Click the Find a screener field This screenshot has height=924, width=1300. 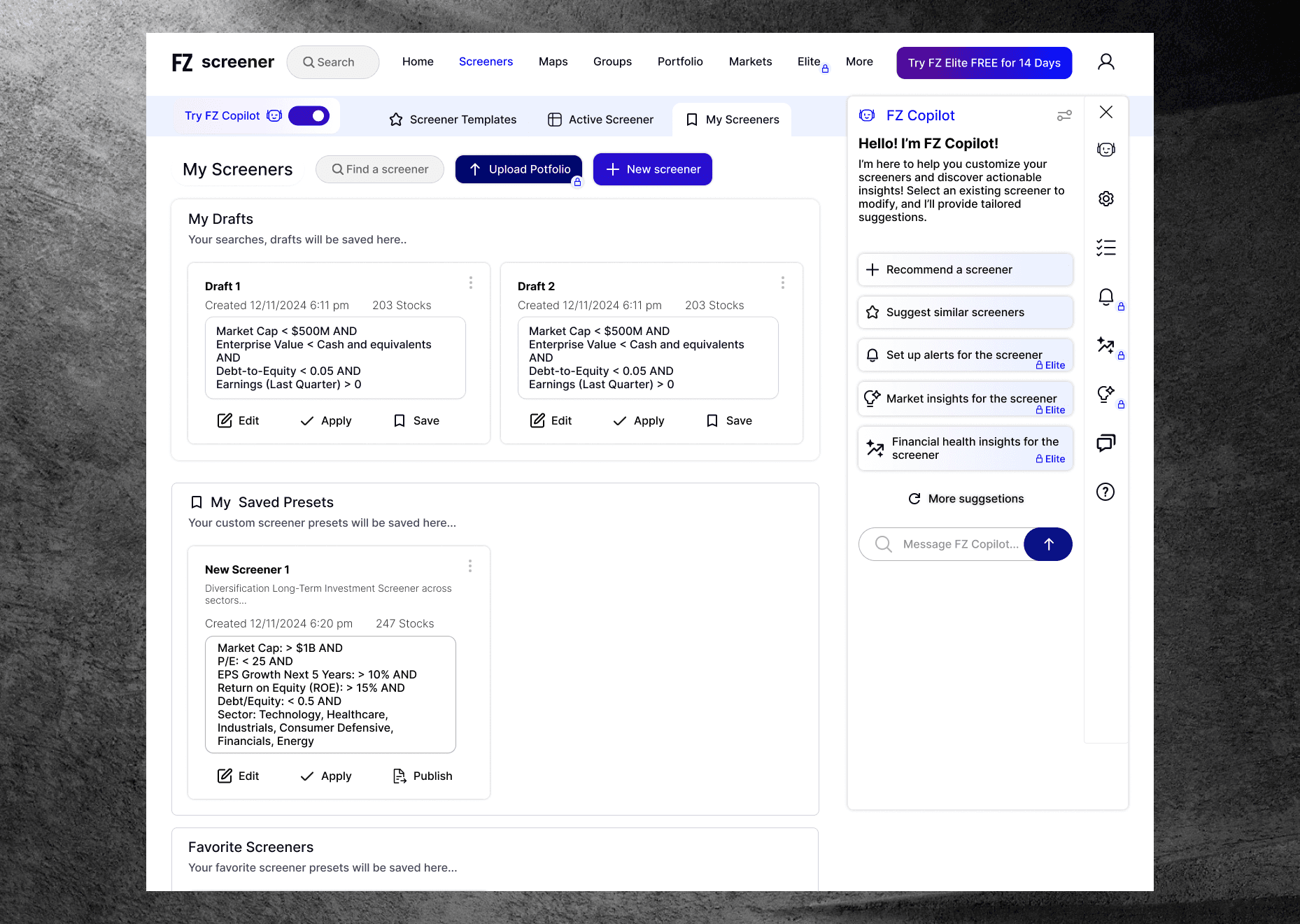click(x=380, y=169)
